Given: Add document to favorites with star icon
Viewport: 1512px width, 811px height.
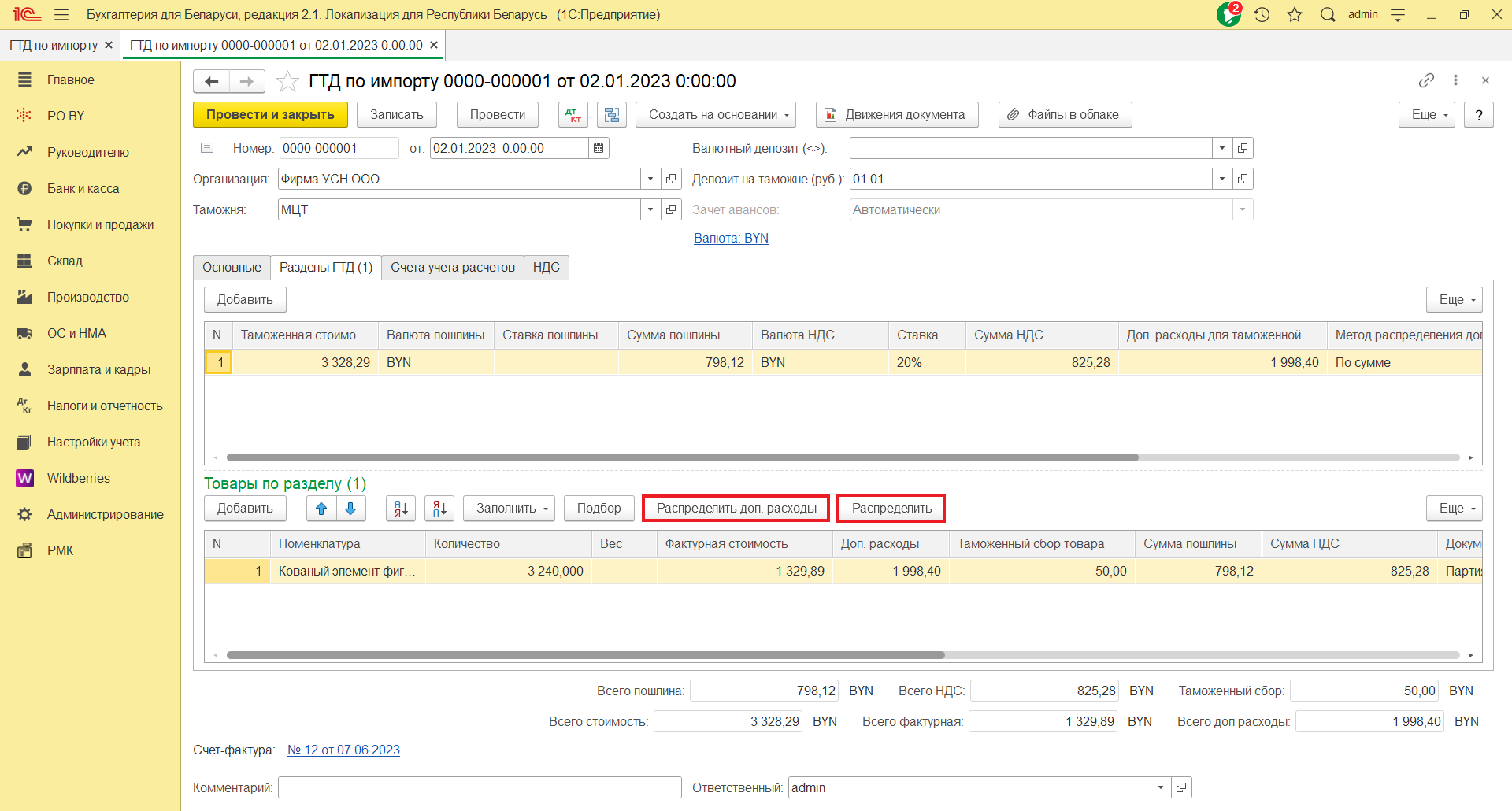Looking at the screenshot, I should [x=287, y=81].
